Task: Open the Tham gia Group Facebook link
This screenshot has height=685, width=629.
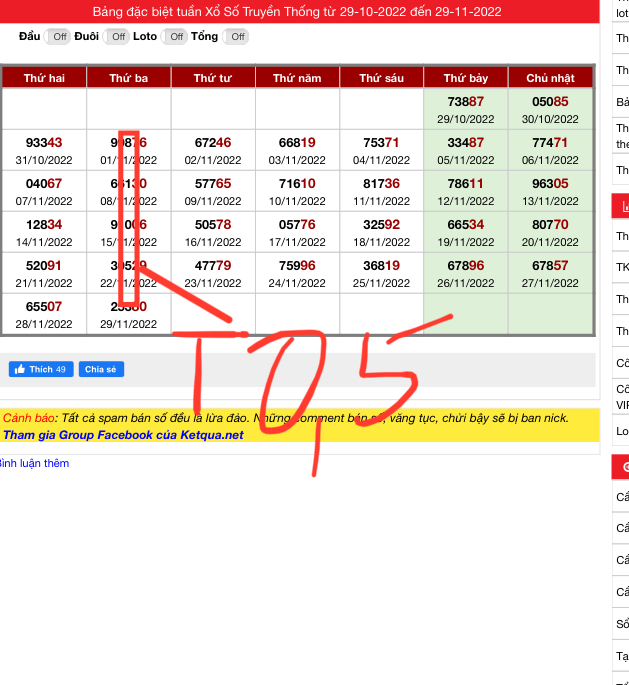Action: (123, 435)
